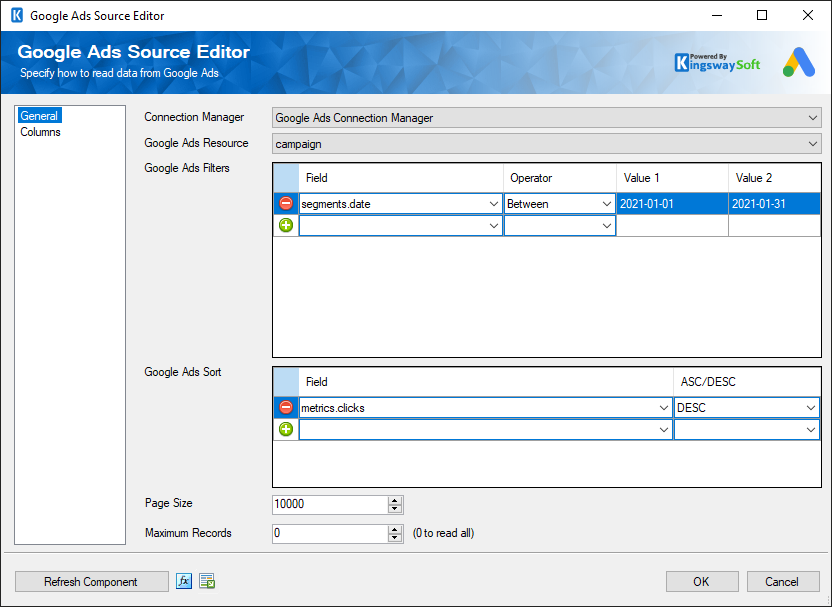Screen dimensions: 832x607
Task: Select the General page
Action: point(39,116)
